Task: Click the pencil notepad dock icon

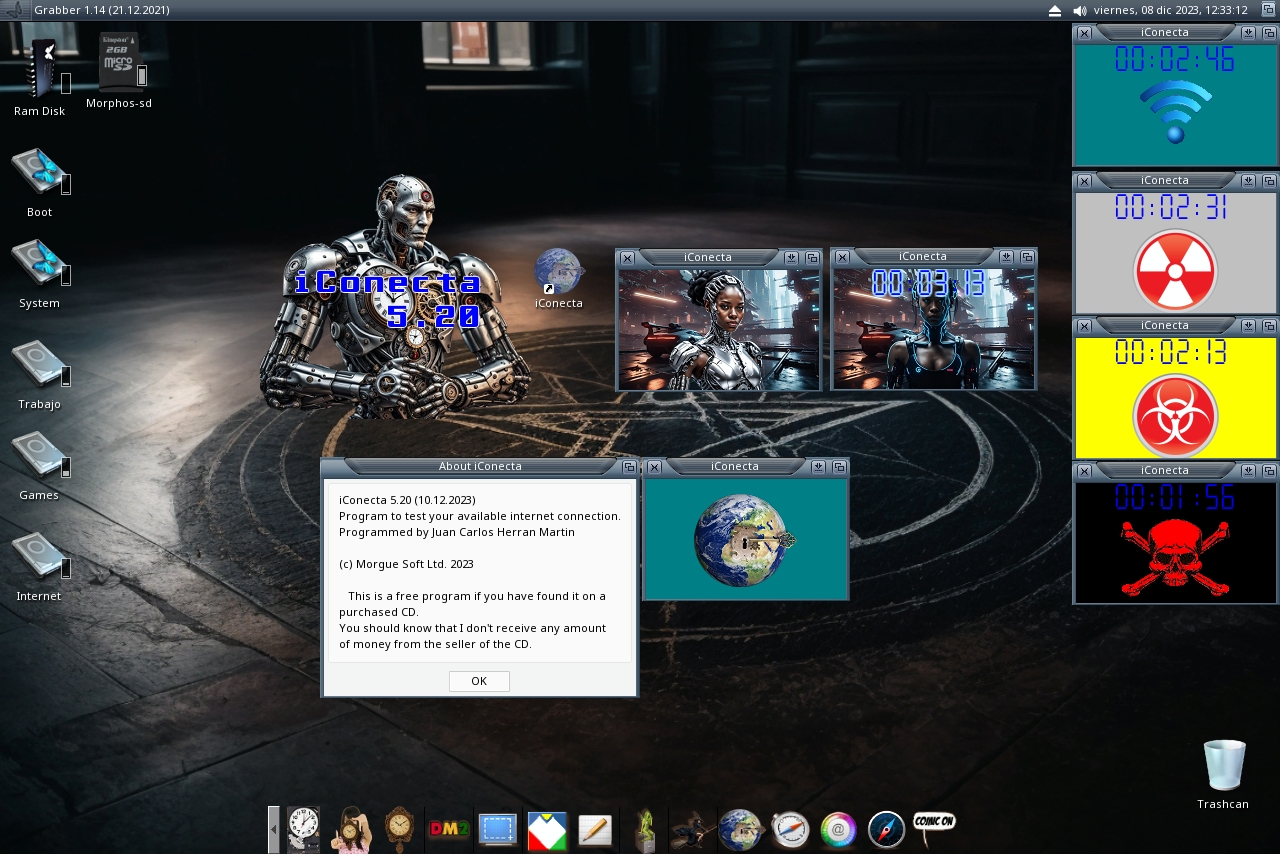Action: click(x=595, y=830)
